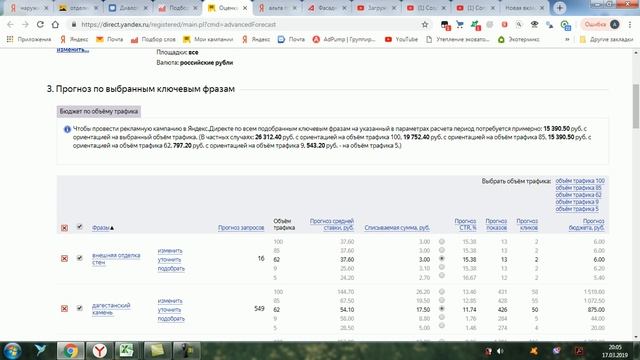
Task: Open Другие закладки folder
Action: (606, 39)
